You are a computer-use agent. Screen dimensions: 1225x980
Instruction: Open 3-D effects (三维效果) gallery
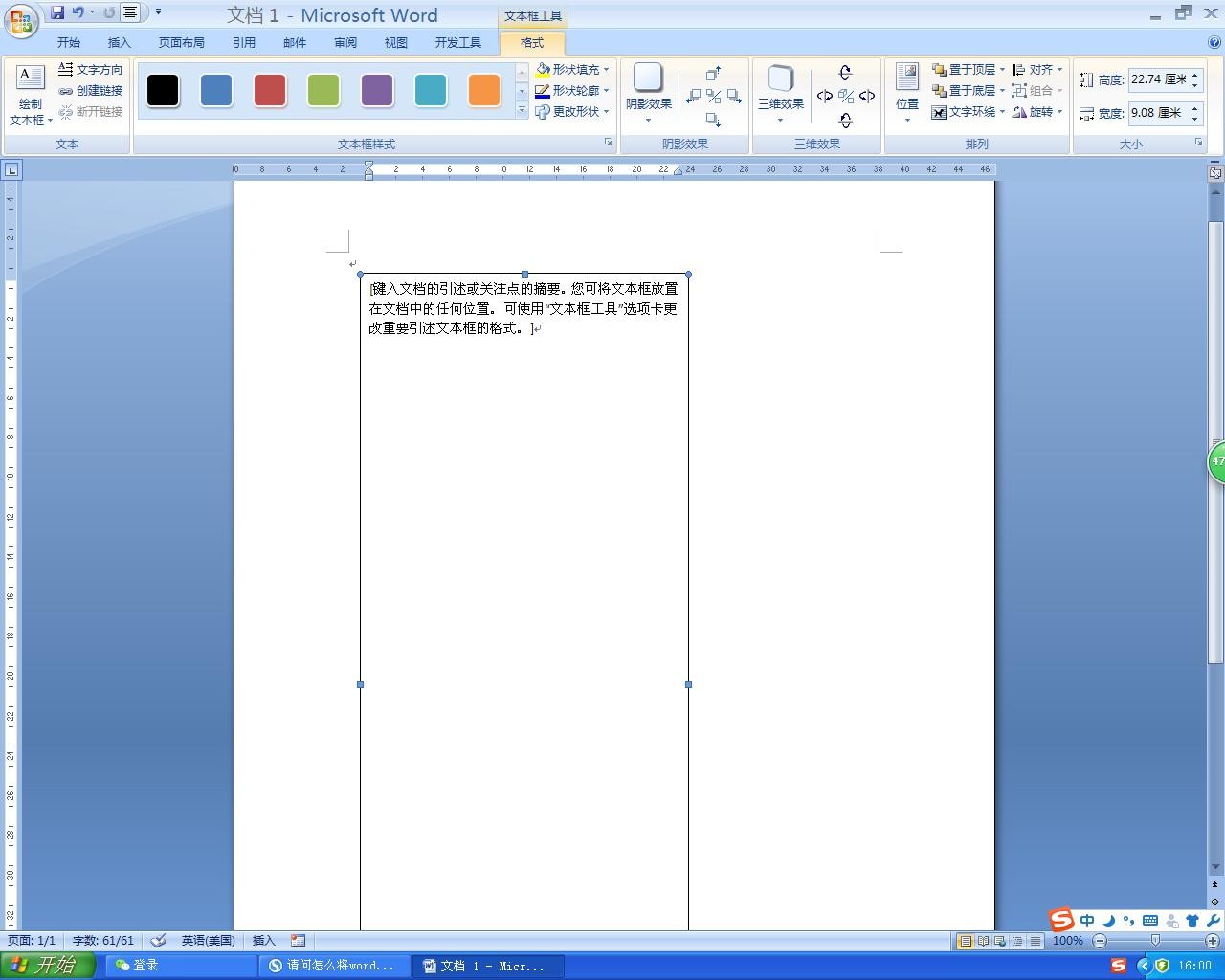(x=781, y=95)
